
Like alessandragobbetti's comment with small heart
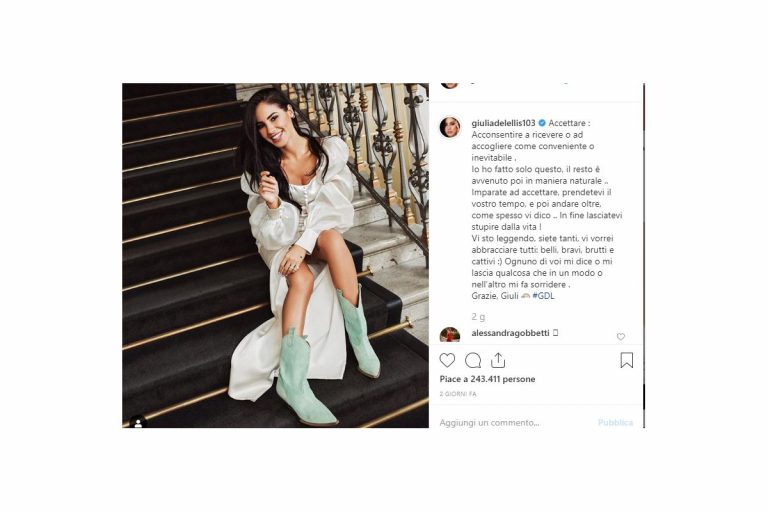[x=621, y=337]
